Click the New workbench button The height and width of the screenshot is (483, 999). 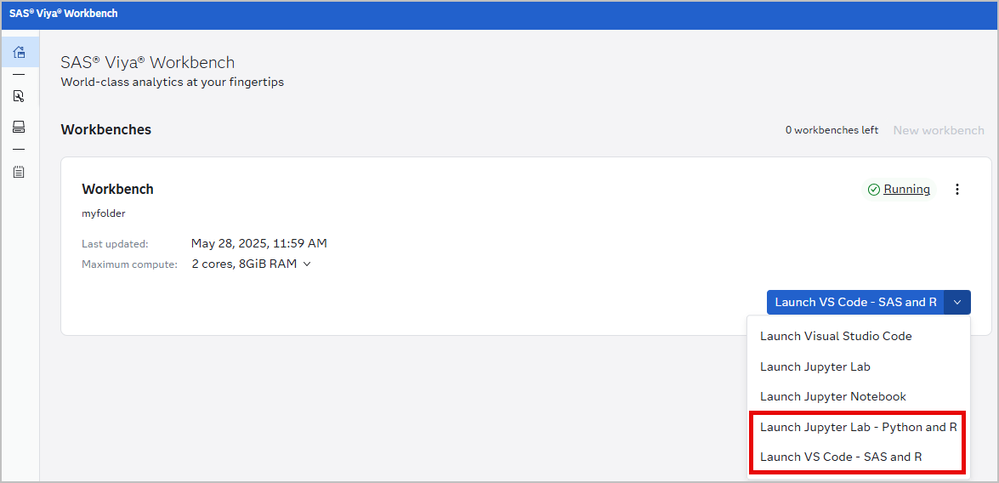click(938, 130)
